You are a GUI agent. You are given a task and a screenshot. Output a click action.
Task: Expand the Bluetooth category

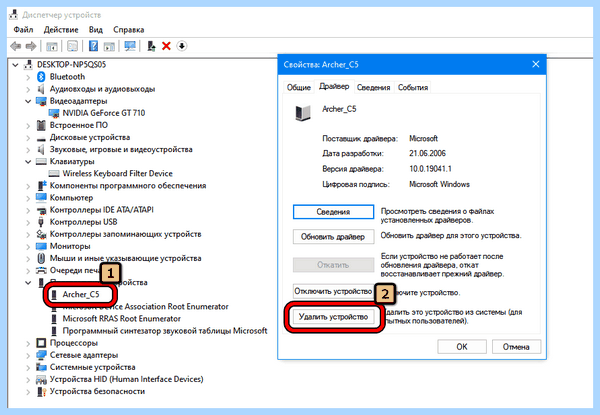coord(28,77)
